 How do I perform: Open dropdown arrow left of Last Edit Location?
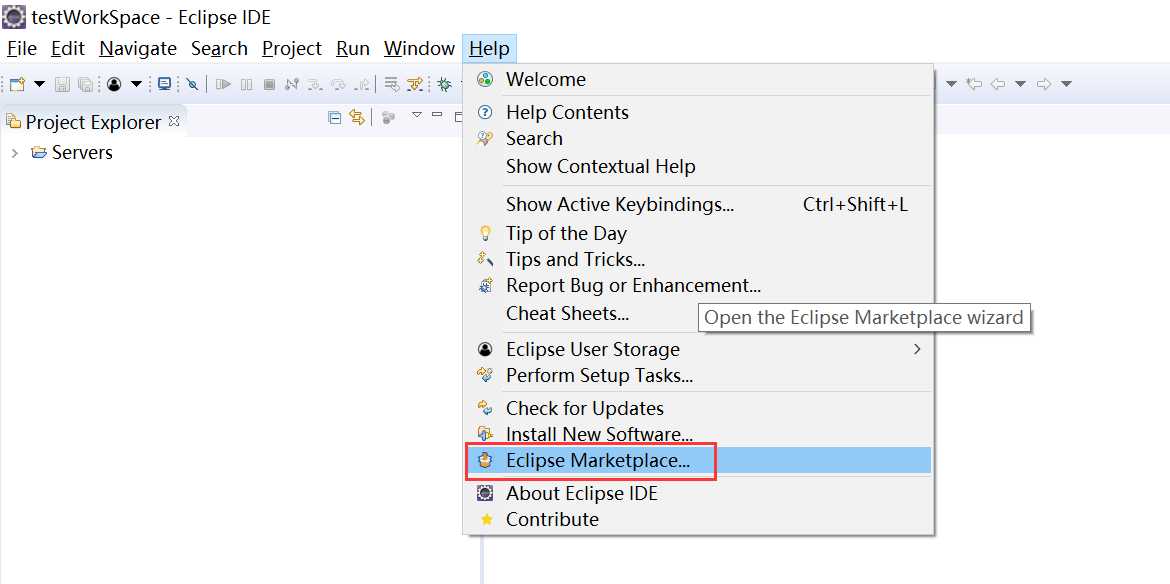(951, 84)
